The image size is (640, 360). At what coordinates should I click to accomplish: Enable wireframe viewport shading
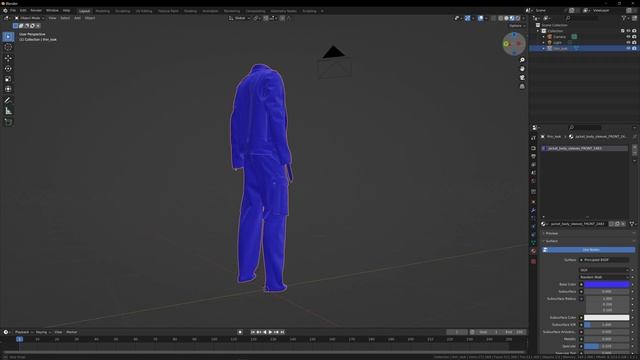click(501, 18)
